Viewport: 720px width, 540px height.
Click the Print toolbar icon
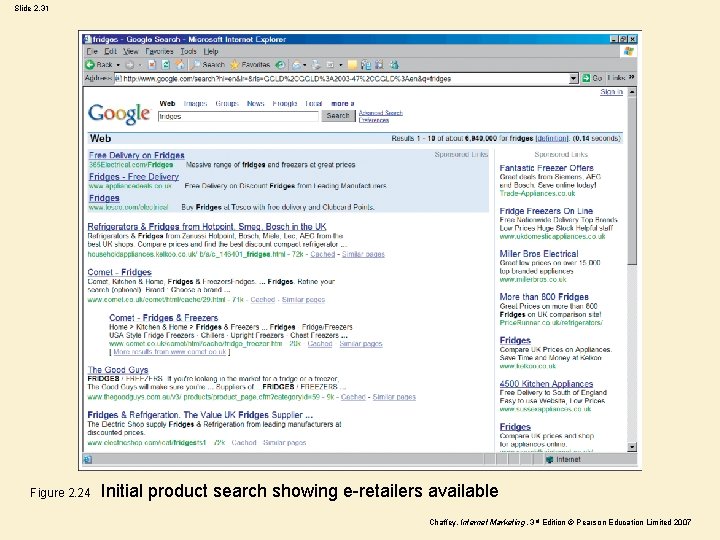click(316, 65)
